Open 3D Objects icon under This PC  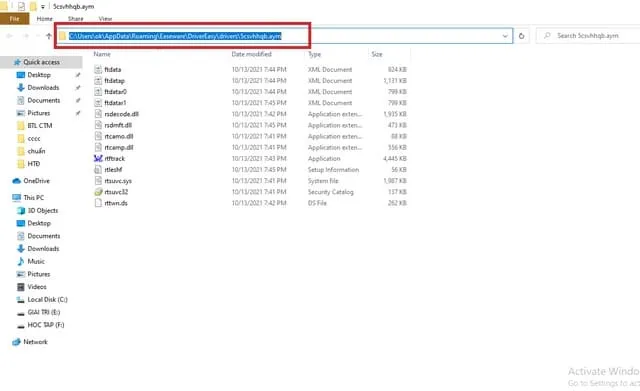21,211
